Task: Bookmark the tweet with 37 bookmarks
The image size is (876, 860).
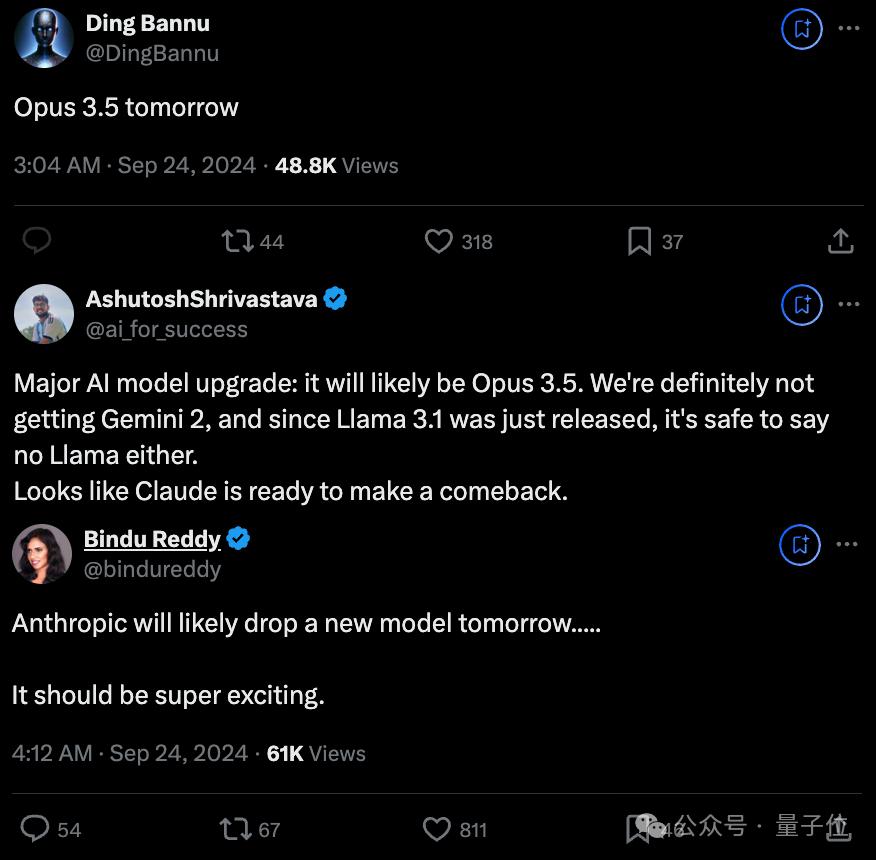Action: [639, 241]
